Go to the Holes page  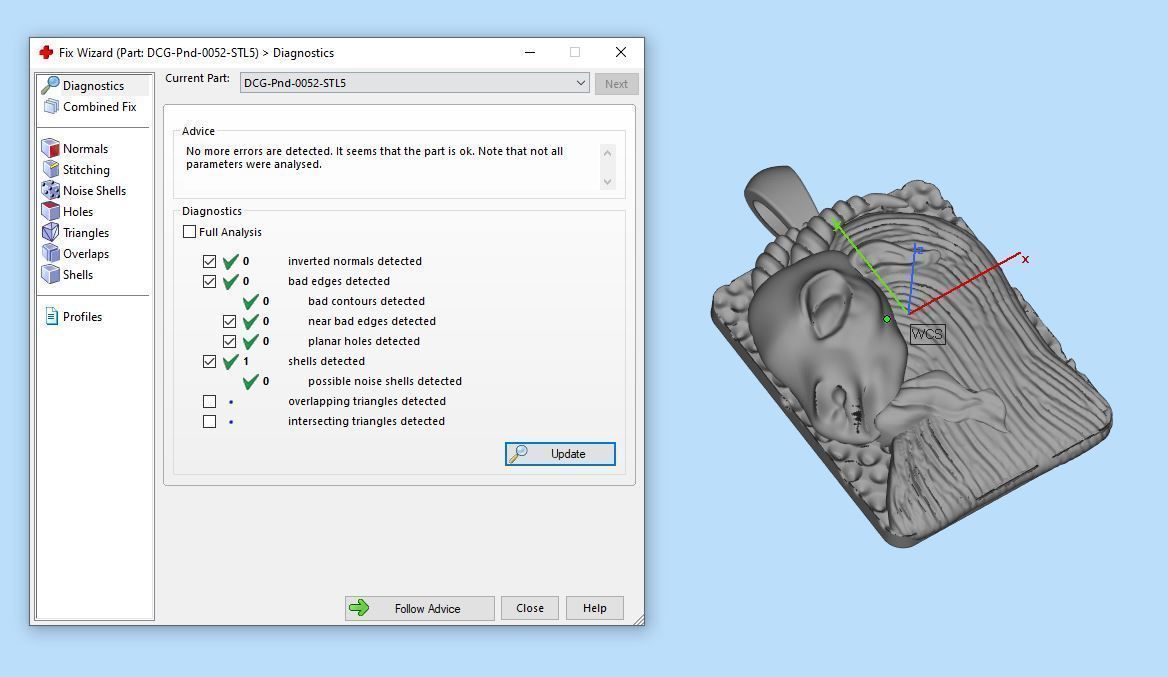pyautogui.click(x=77, y=212)
